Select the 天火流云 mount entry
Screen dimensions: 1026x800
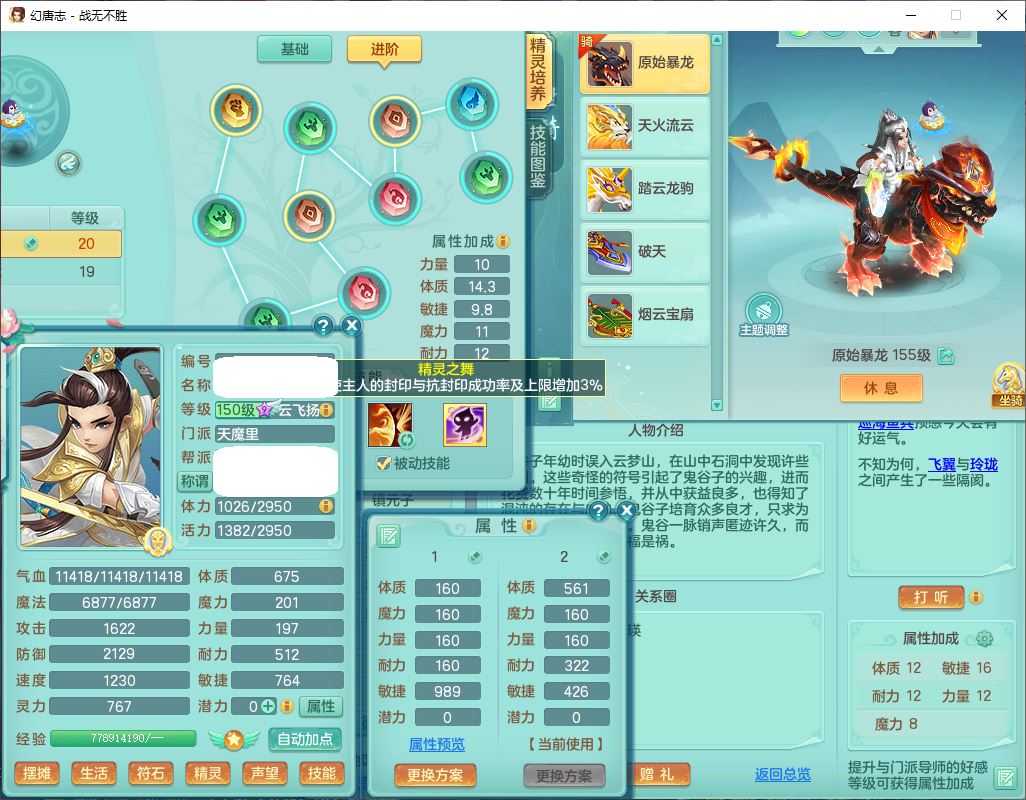645,126
